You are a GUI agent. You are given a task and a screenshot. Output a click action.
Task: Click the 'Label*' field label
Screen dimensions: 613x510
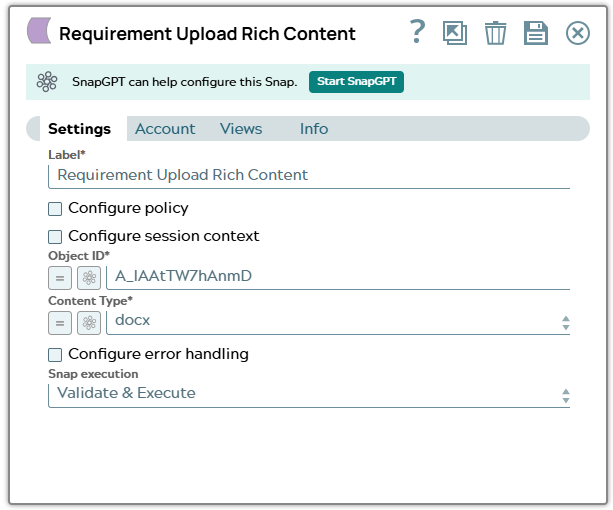66,155
